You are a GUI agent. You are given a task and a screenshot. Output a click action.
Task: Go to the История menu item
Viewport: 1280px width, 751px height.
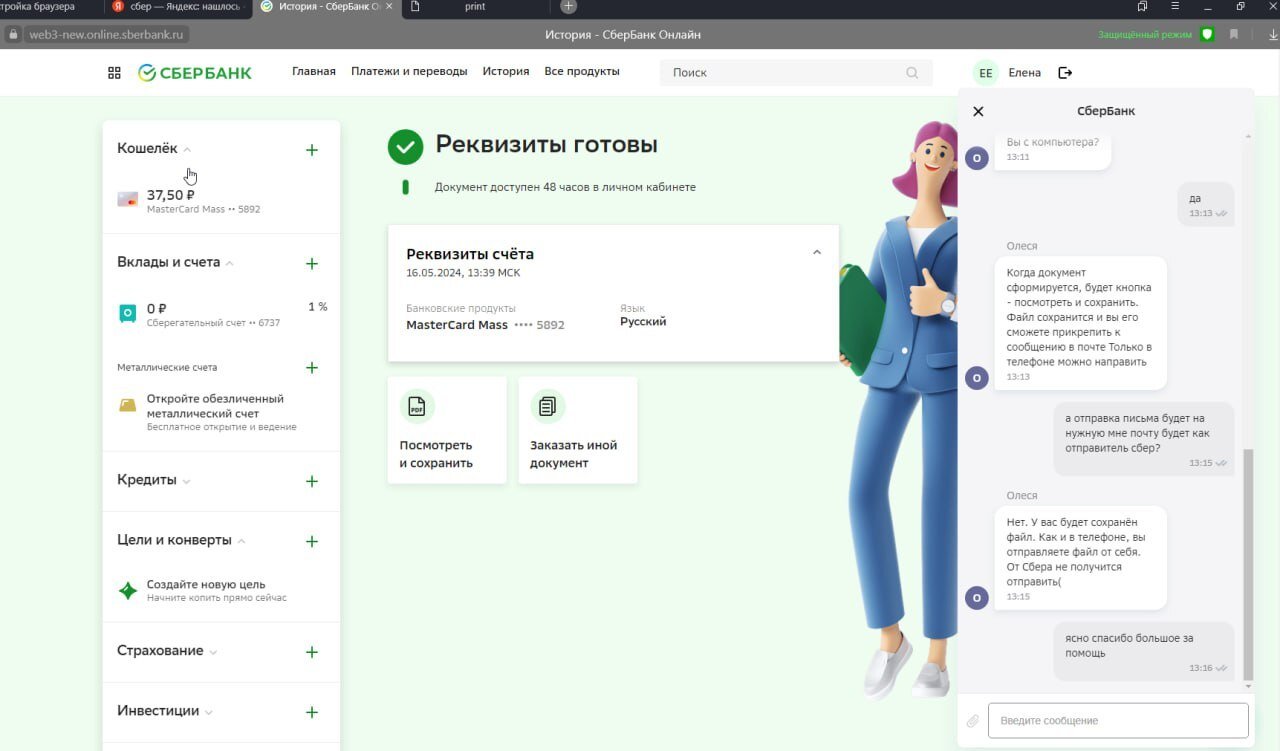point(505,72)
